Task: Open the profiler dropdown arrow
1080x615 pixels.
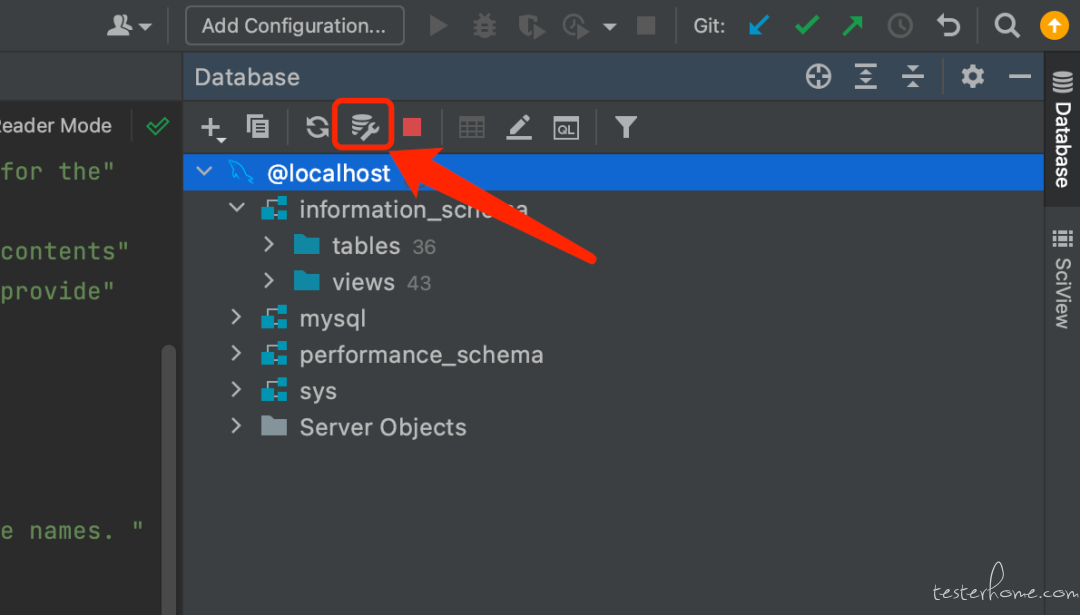Action: (x=610, y=27)
